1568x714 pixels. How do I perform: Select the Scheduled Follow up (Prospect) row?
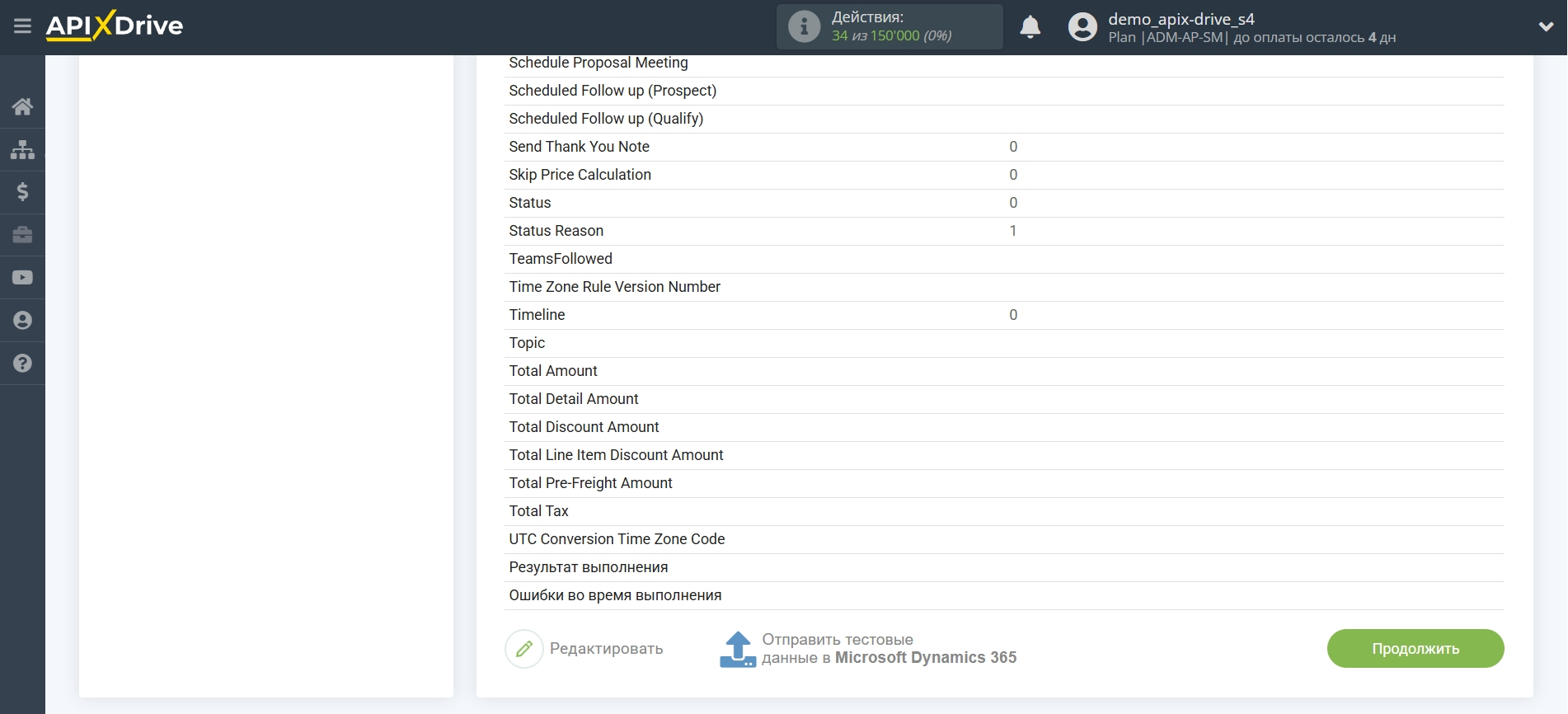(1004, 92)
